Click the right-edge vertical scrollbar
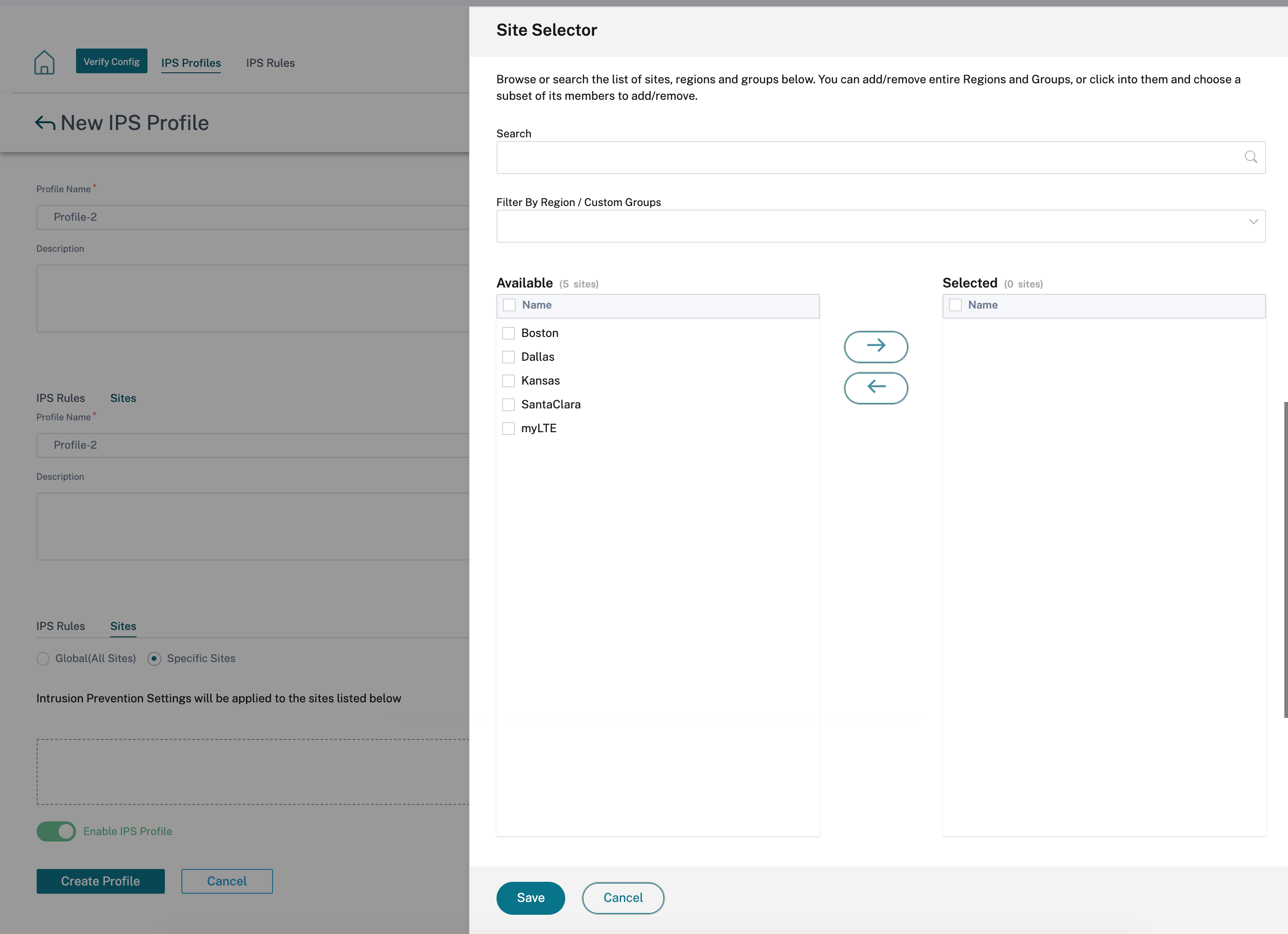 point(1286,560)
